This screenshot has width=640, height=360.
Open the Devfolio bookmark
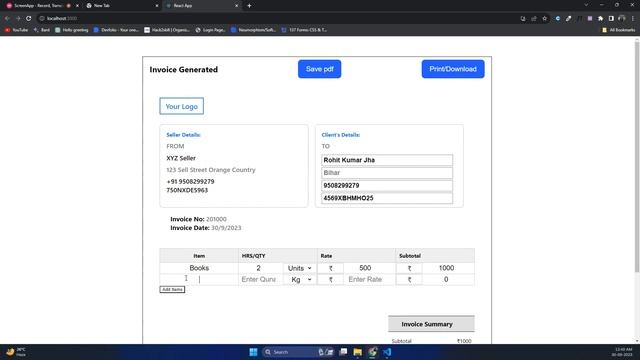(116, 30)
